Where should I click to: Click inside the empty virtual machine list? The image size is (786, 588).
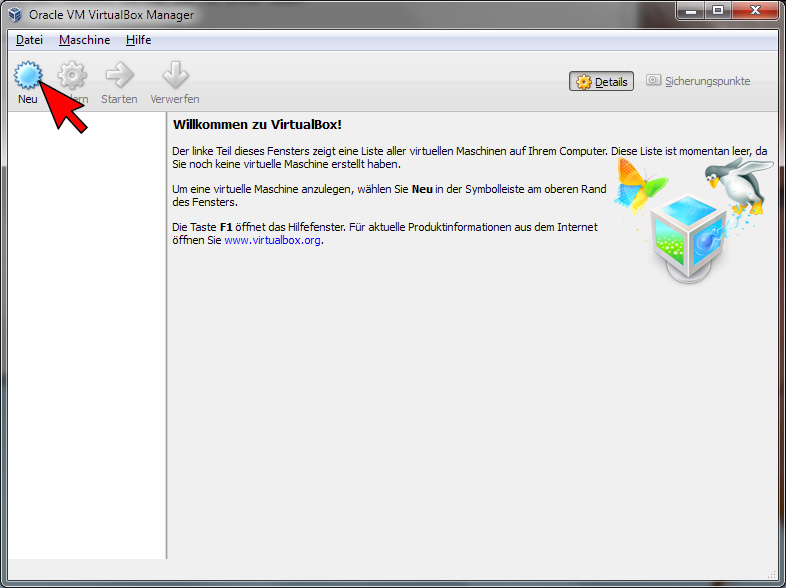86,330
